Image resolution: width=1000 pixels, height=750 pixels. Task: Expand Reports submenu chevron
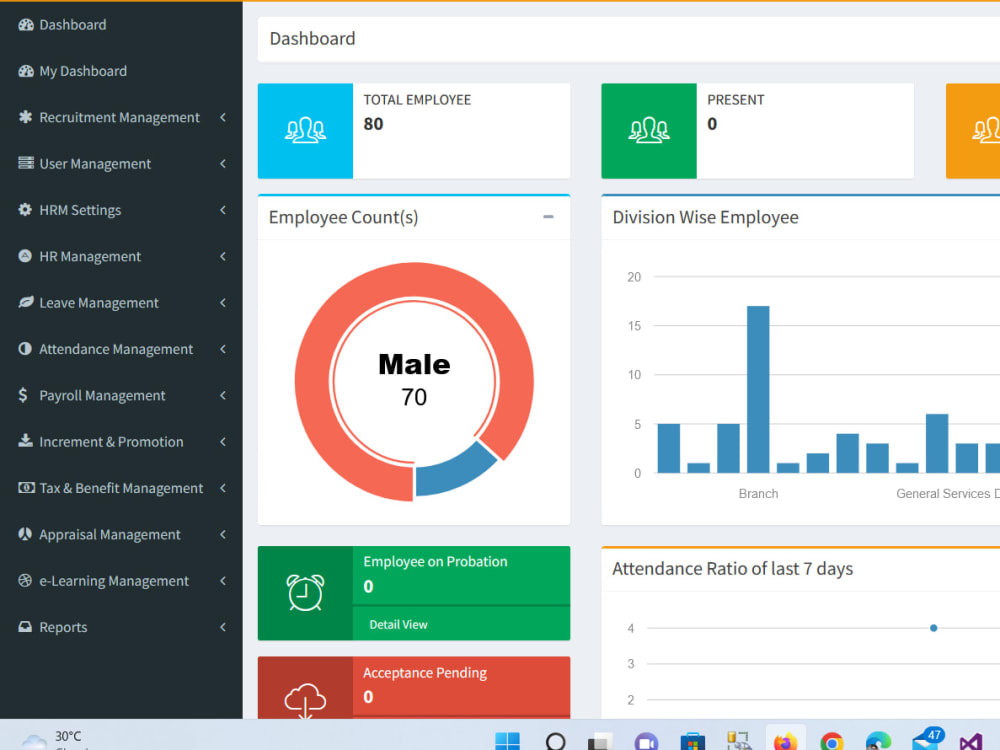click(x=223, y=627)
